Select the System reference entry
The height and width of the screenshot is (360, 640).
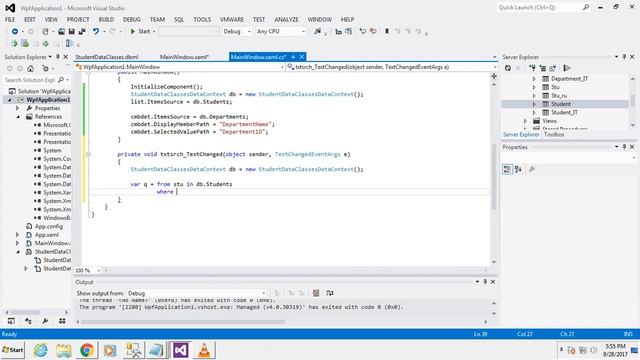(52, 150)
